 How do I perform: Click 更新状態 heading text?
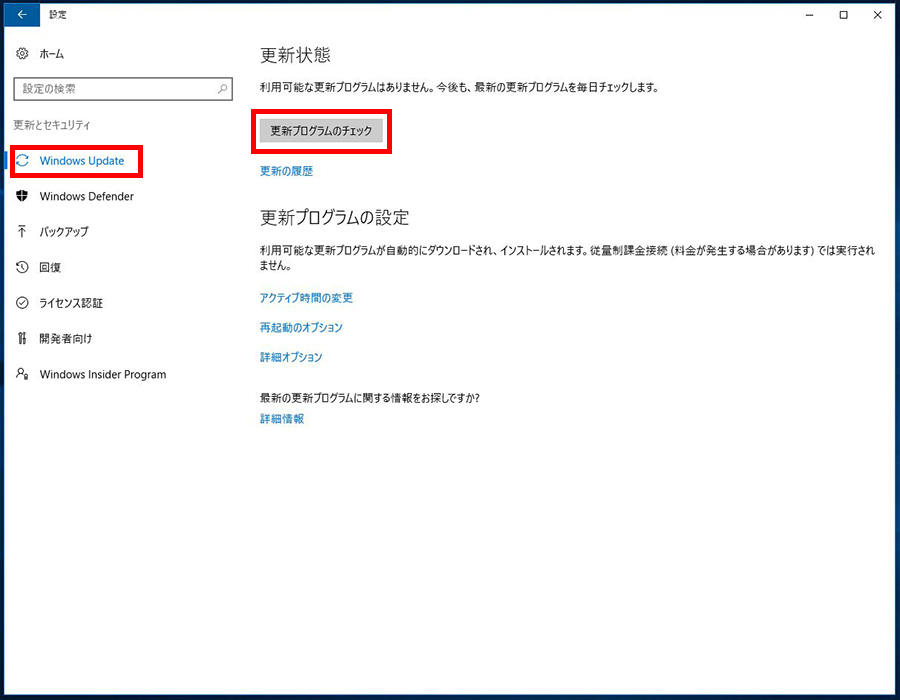(x=295, y=55)
